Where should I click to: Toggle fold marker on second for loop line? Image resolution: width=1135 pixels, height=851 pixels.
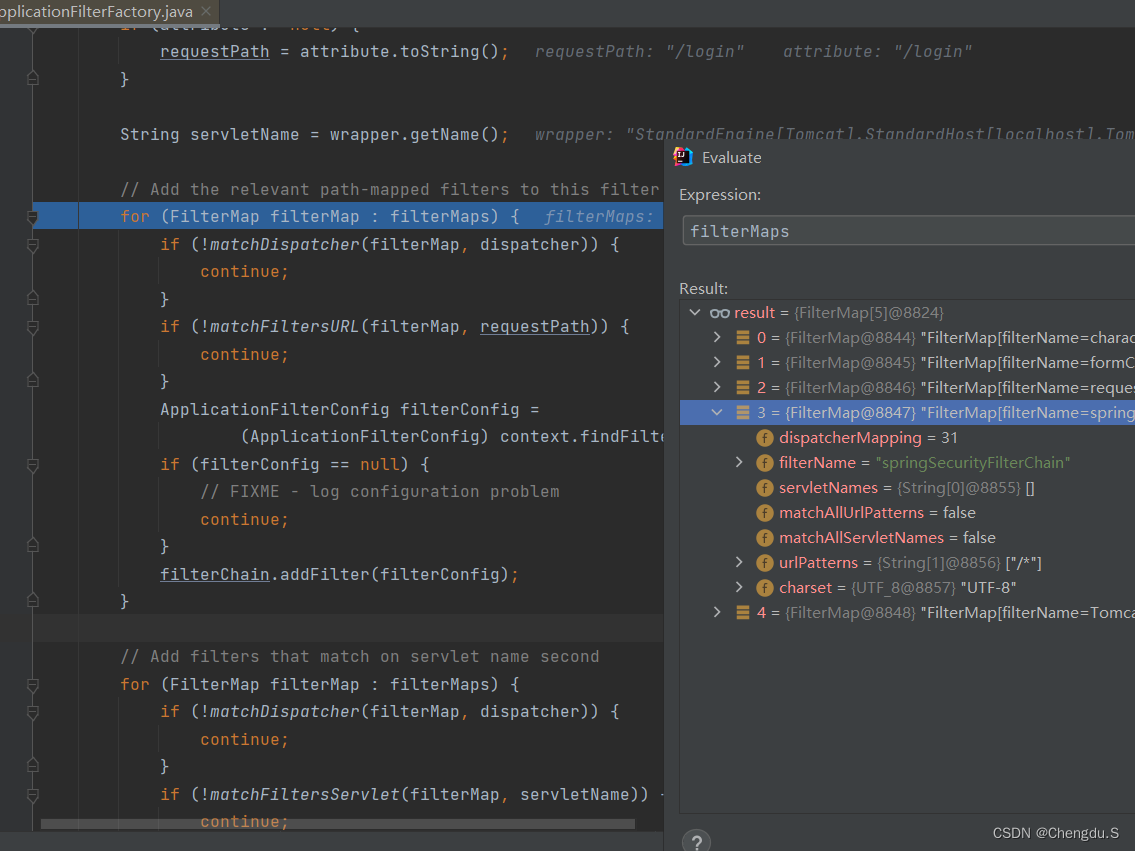tap(33, 685)
